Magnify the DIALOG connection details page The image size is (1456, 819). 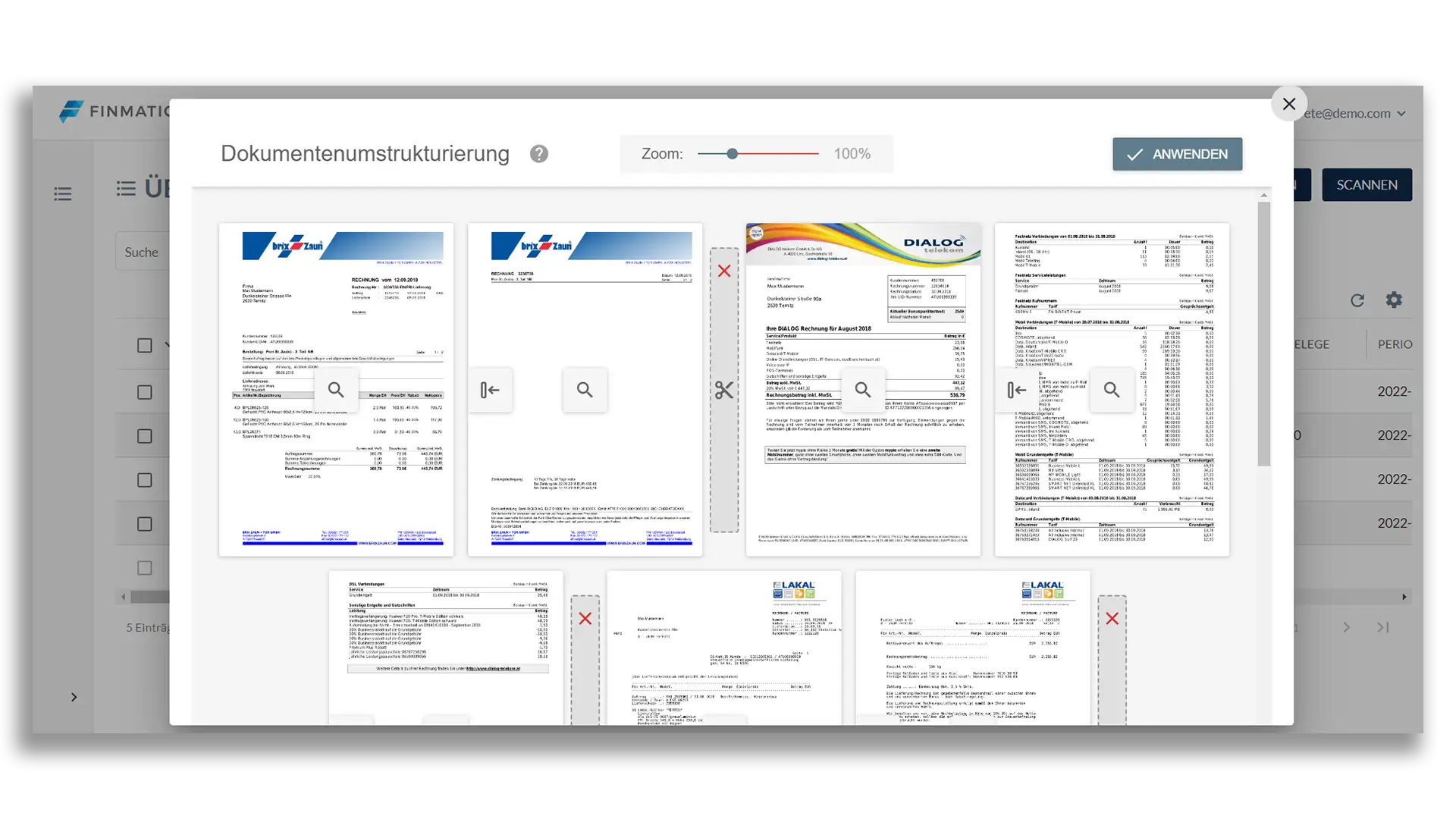point(1112,390)
